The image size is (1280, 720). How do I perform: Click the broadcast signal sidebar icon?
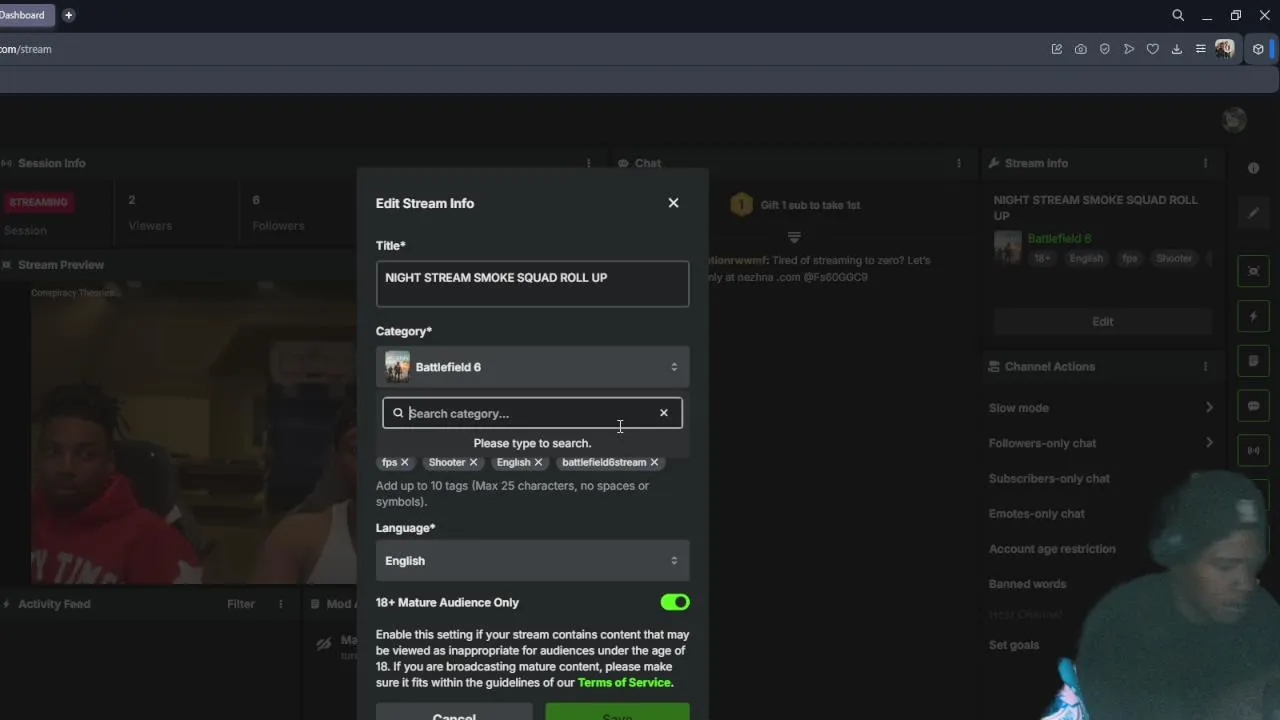tap(1253, 450)
